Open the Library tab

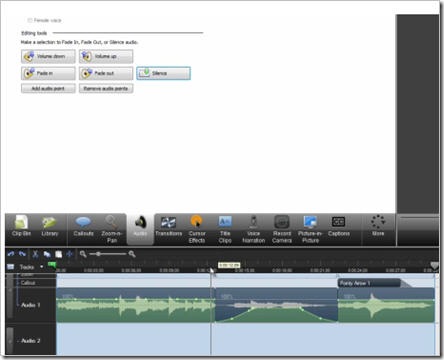[49, 227]
